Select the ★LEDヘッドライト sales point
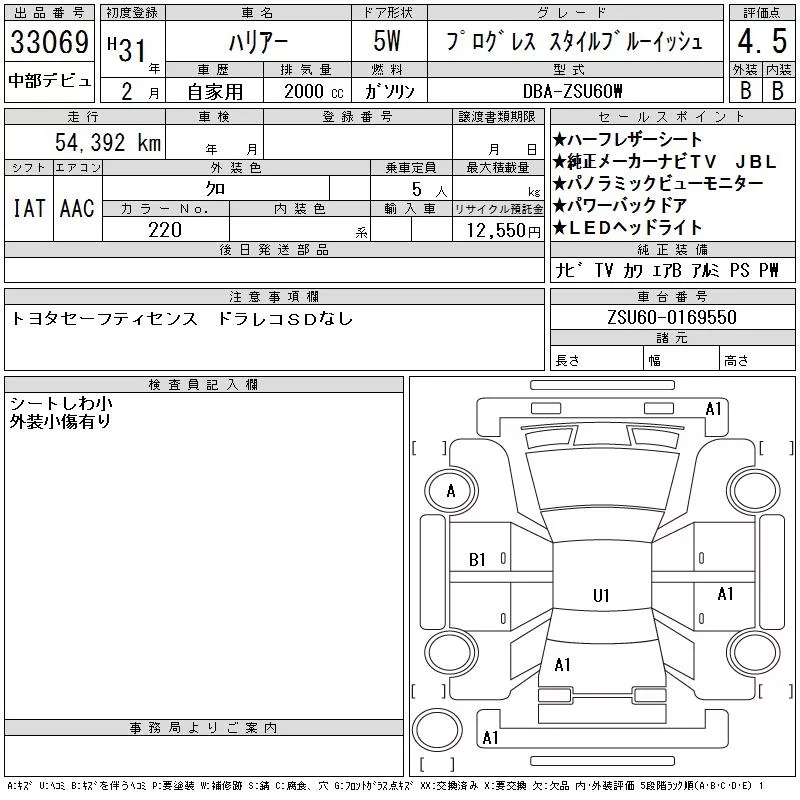This screenshot has height=800, width=800. click(x=628, y=228)
